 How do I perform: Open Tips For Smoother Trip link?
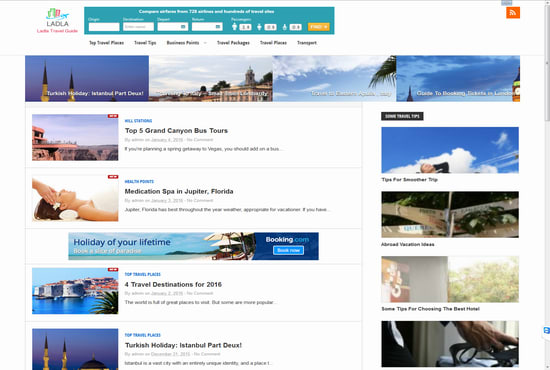tap(409, 180)
